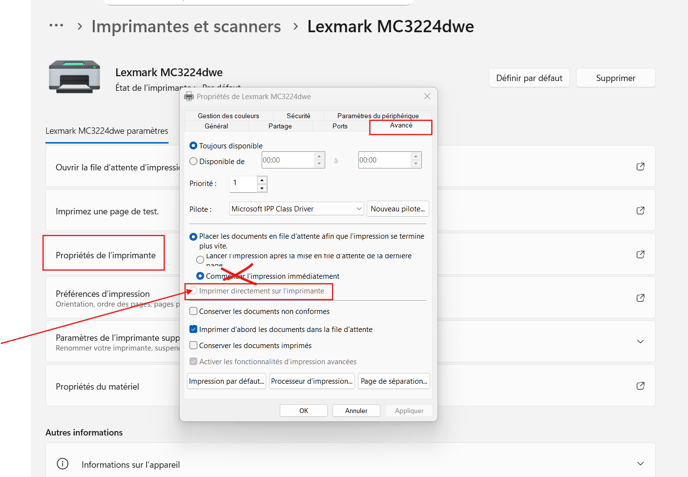Image resolution: width=688 pixels, height=477 pixels.
Task: Click external link icon for Préférences d'impression
Action: pos(640,298)
